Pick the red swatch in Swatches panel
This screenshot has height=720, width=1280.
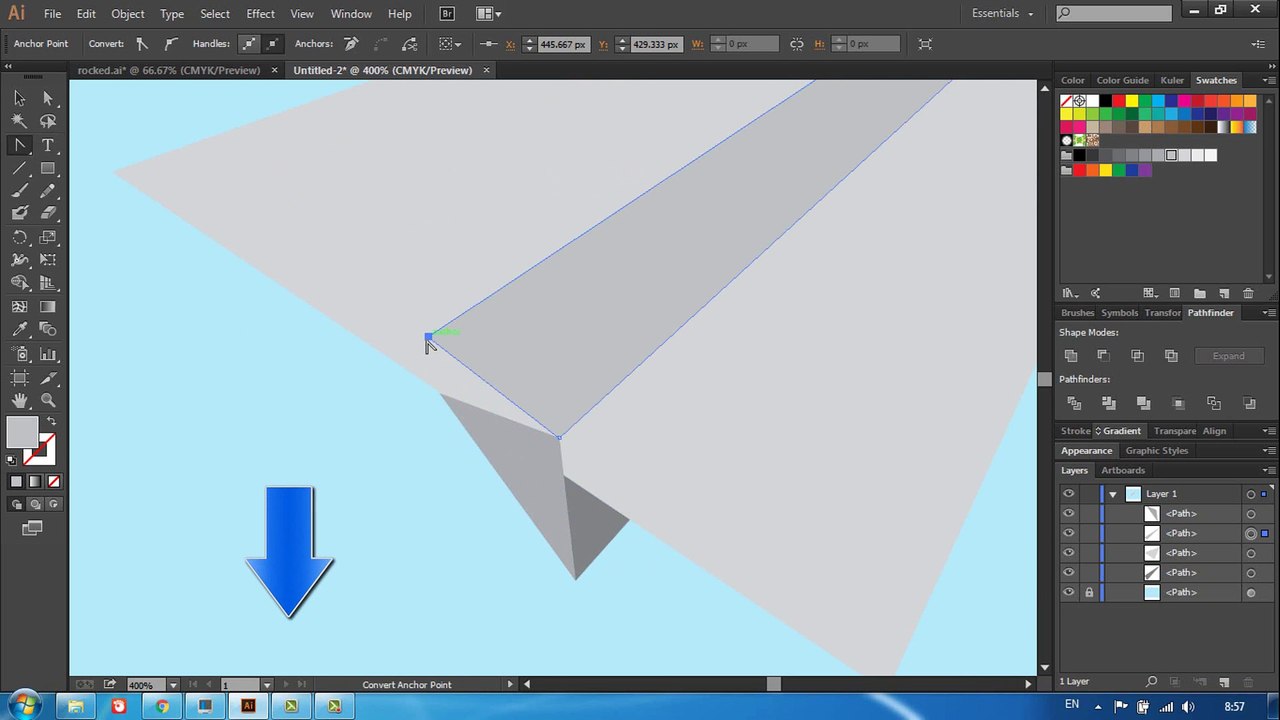[x=1119, y=101]
